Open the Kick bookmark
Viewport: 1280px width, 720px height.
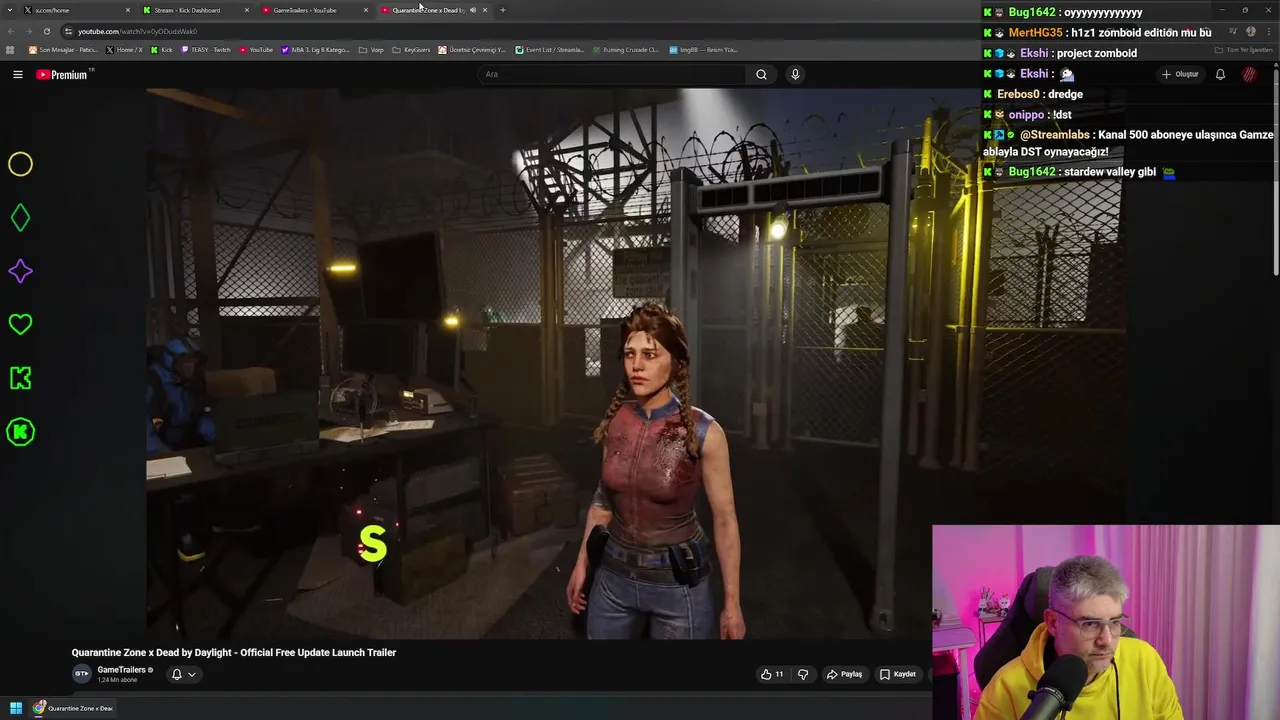pyautogui.click(x=161, y=49)
